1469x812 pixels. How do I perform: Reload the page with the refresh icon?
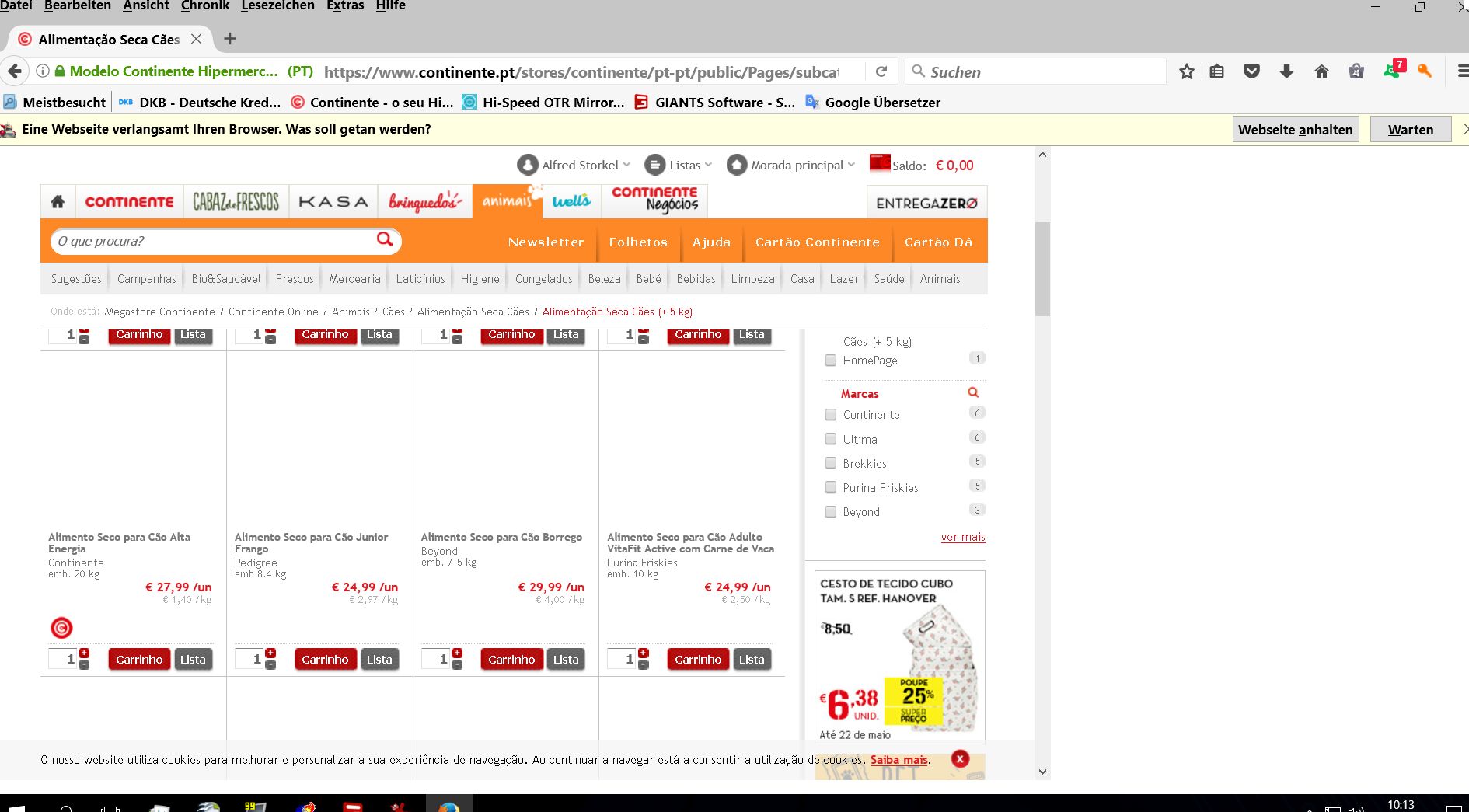[881, 71]
